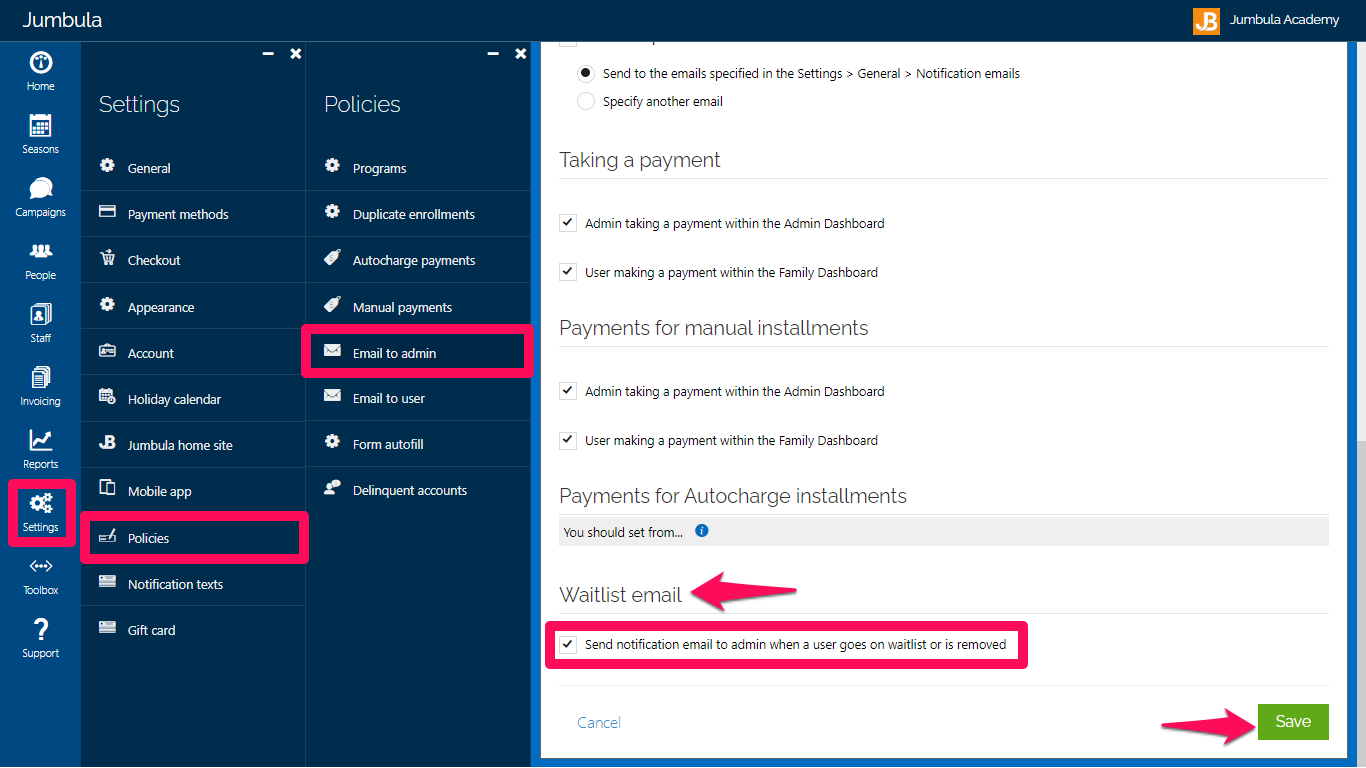Click the Jumbula title in header
The image size is (1366, 768).
pos(62,20)
